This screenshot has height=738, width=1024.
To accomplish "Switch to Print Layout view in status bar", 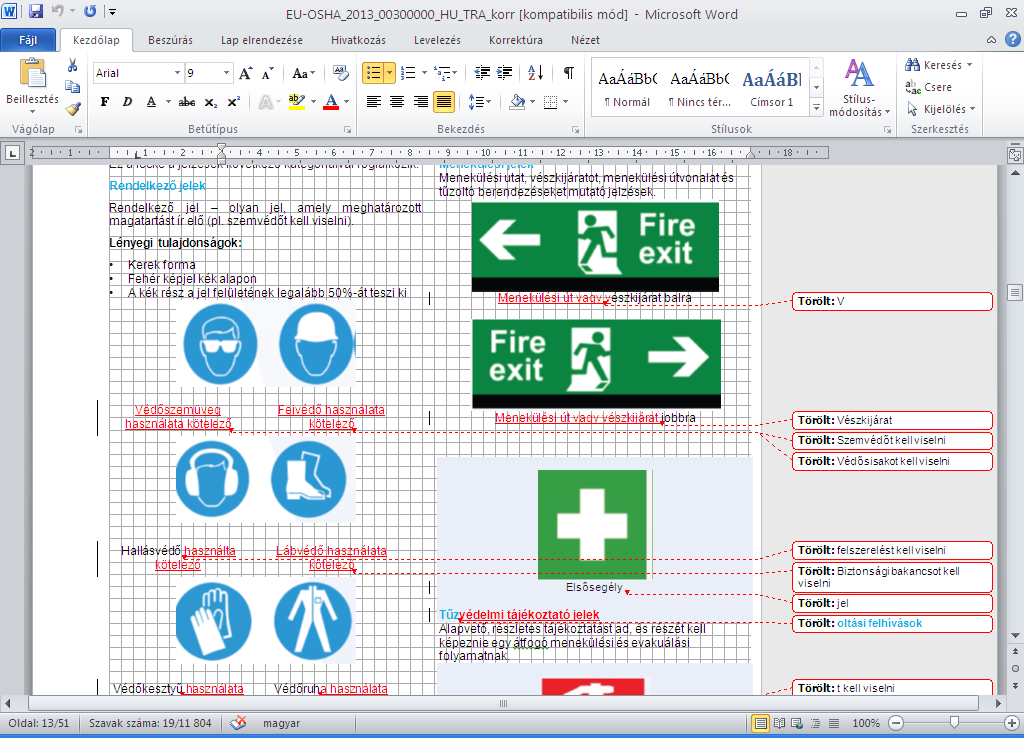I will click(x=760, y=723).
